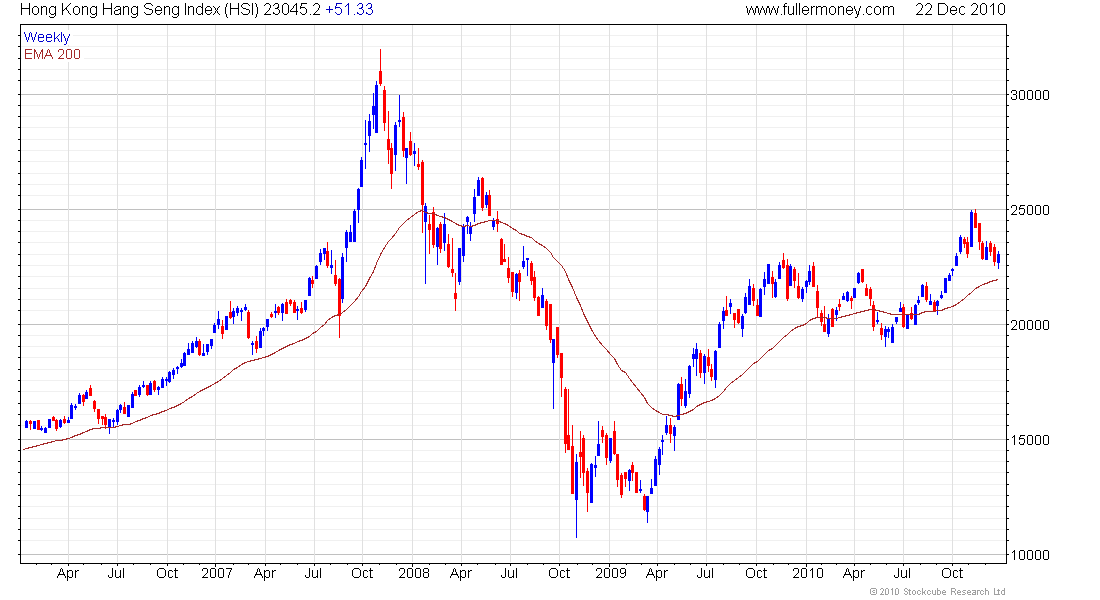The image size is (1100, 600).
Task: Open the www.fullermoney.com address text
Action: [x=819, y=10]
